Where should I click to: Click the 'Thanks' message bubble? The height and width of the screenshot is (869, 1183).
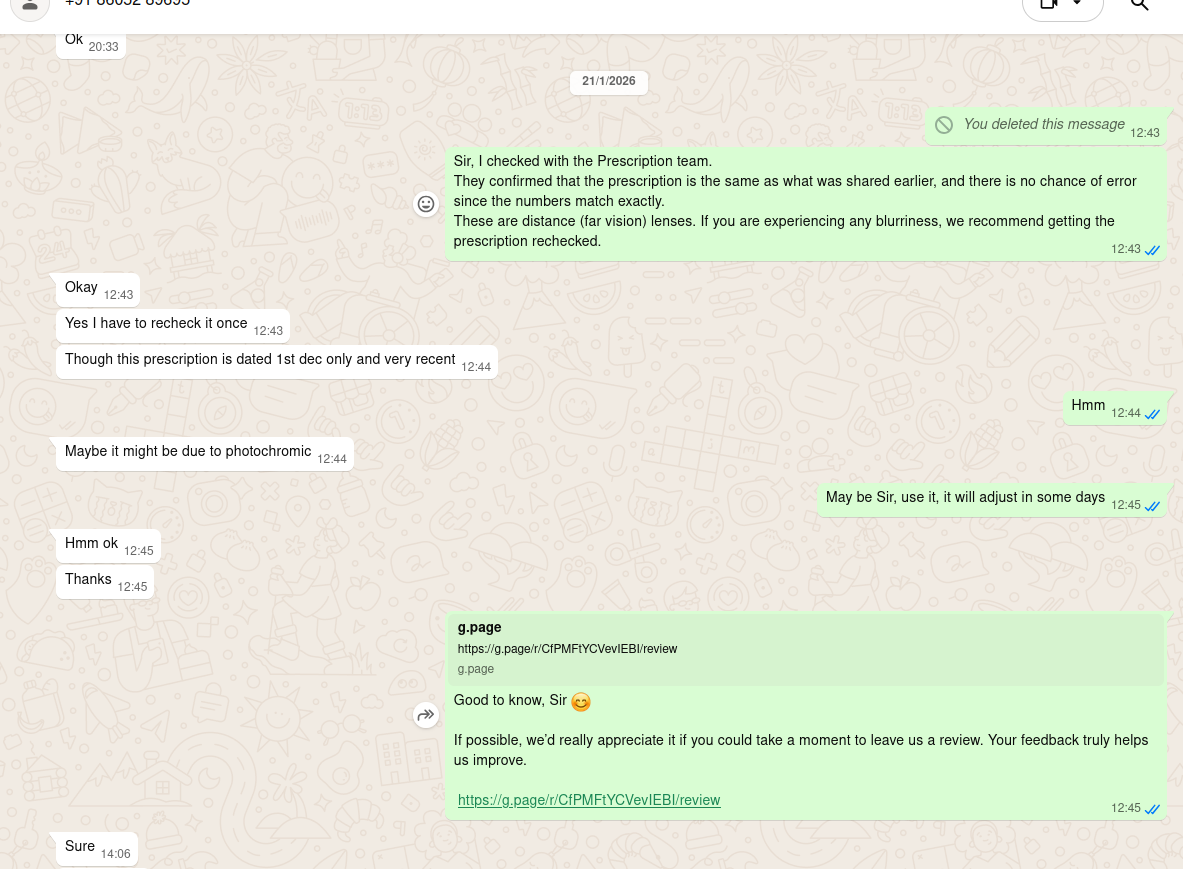click(x=105, y=582)
